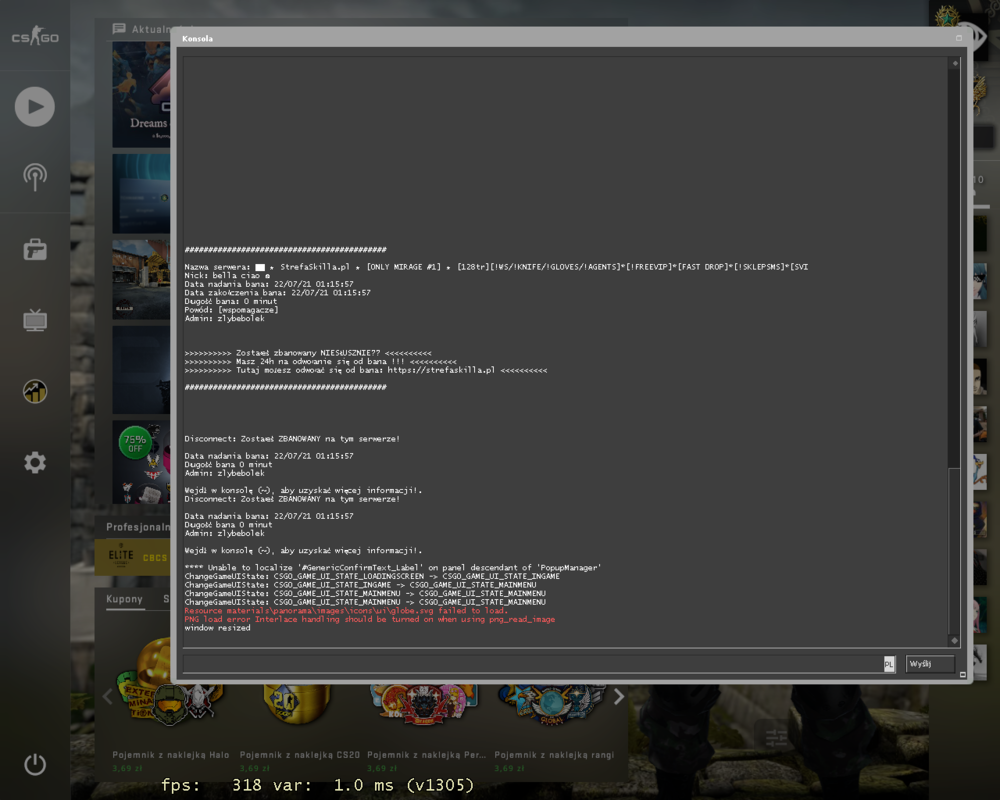The image size is (1000, 800).
Task: Click the power quit icon
Action: tap(35, 764)
